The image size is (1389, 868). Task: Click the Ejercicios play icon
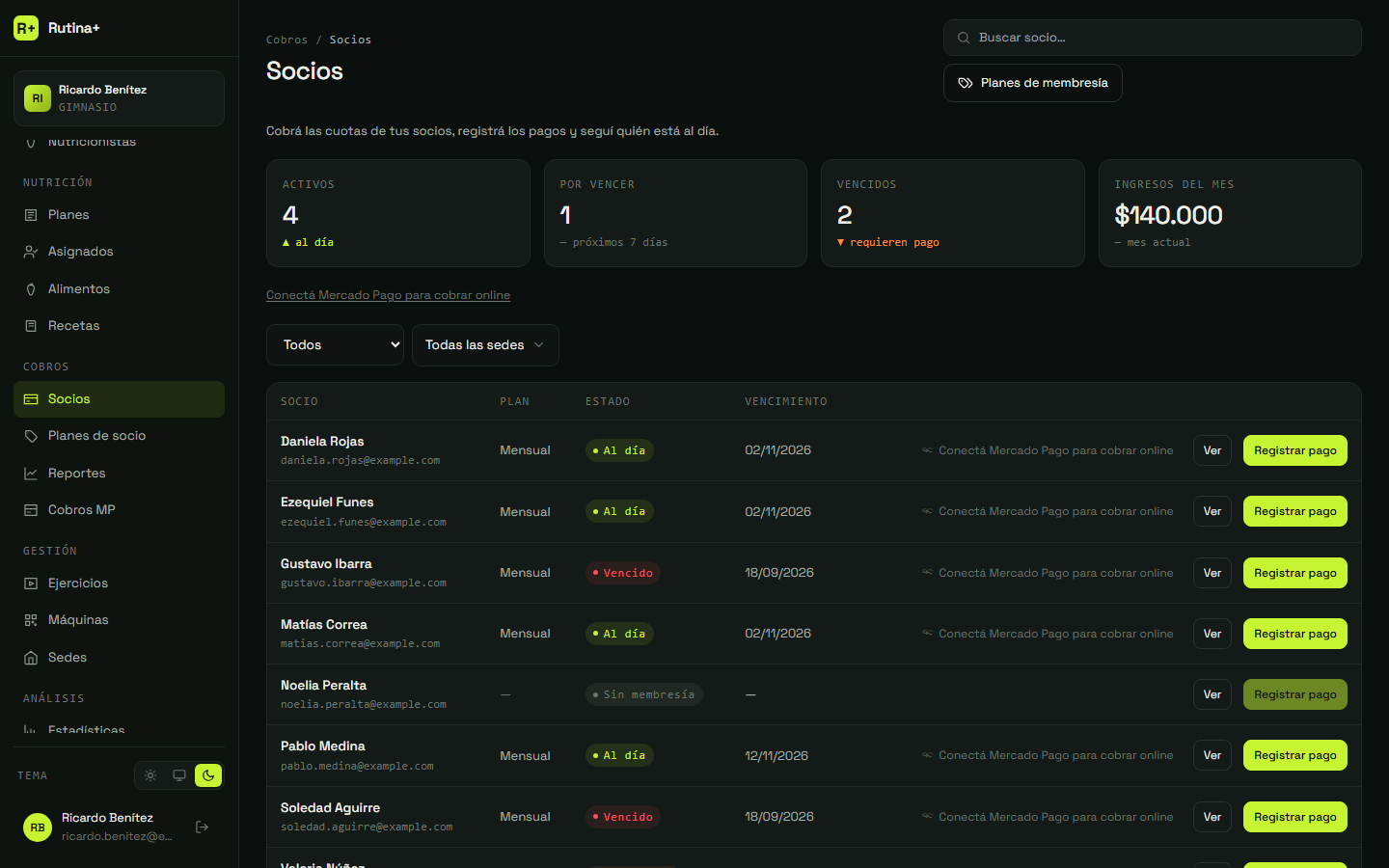tap(31, 583)
